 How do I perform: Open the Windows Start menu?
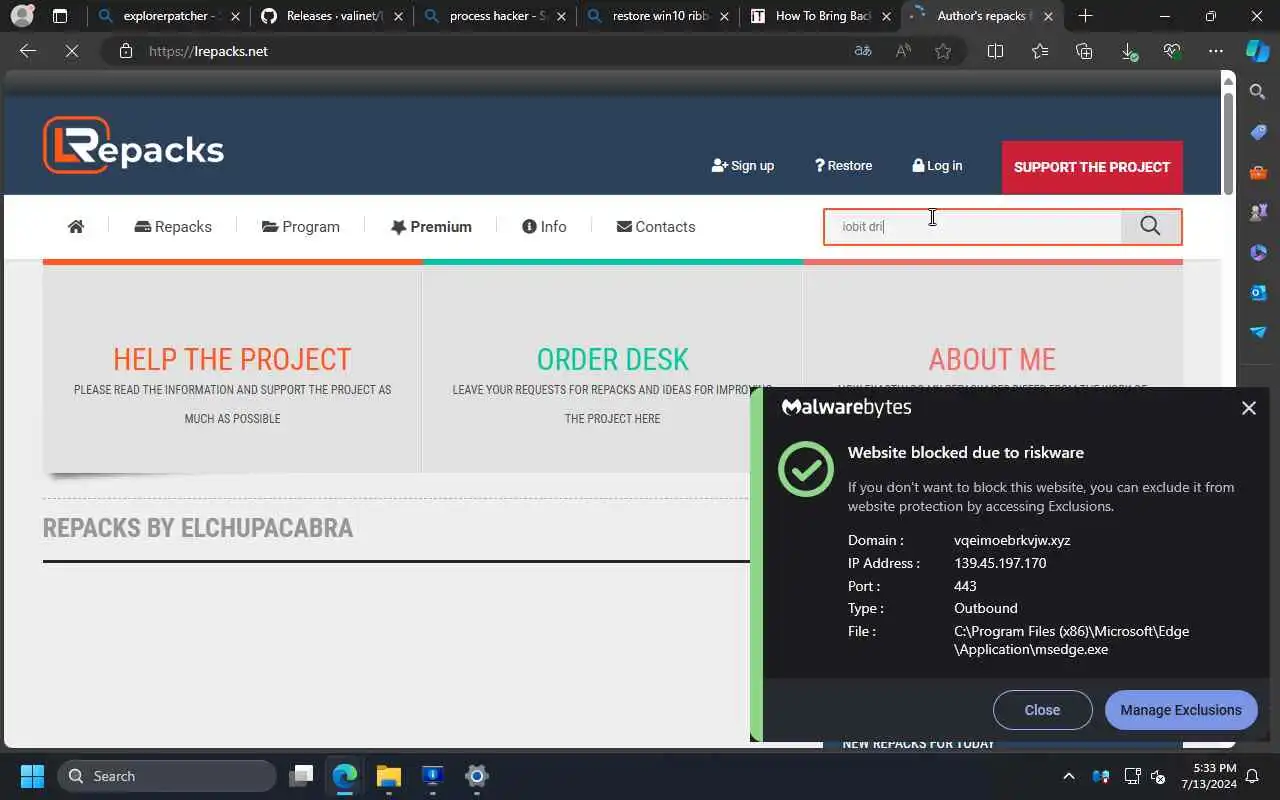pyautogui.click(x=32, y=776)
